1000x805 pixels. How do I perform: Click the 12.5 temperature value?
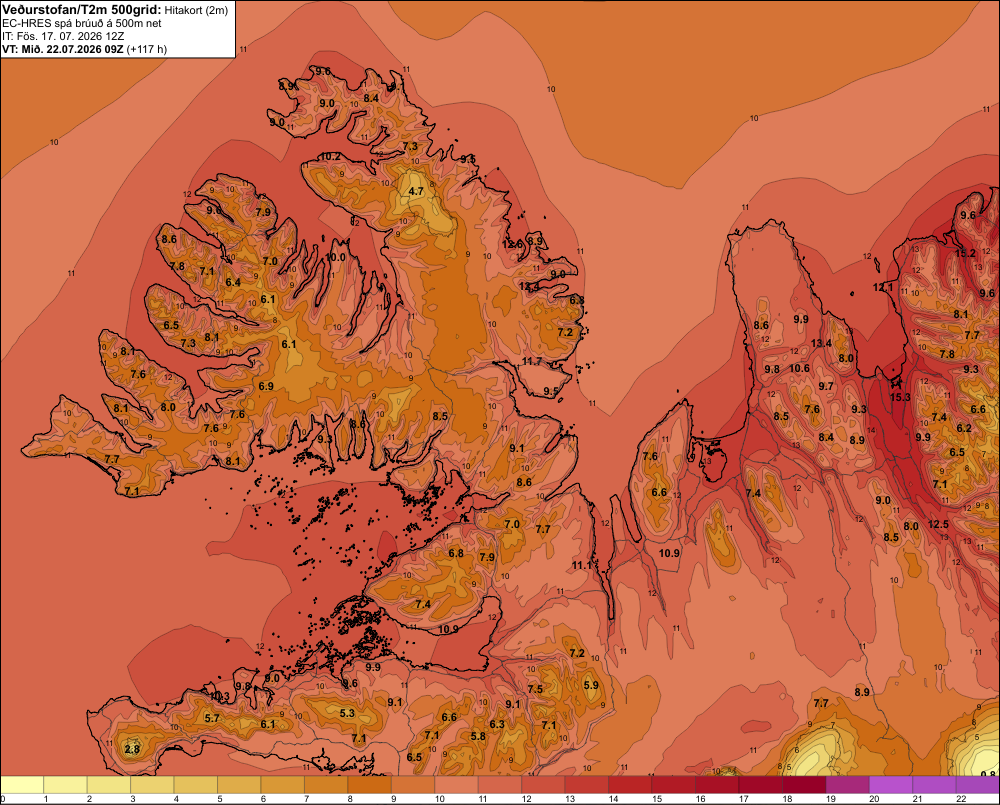pos(938,524)
